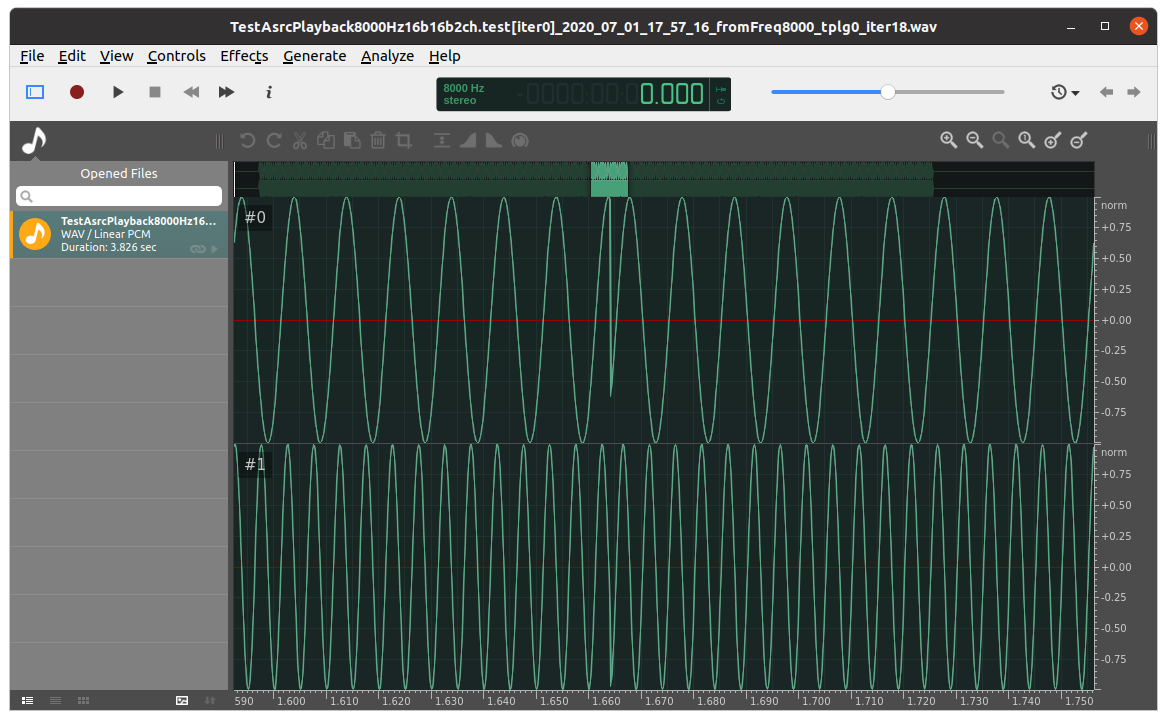Expand the opened WAV file entry details
The height and width of the screenshot is (720, 1167).
216,248
